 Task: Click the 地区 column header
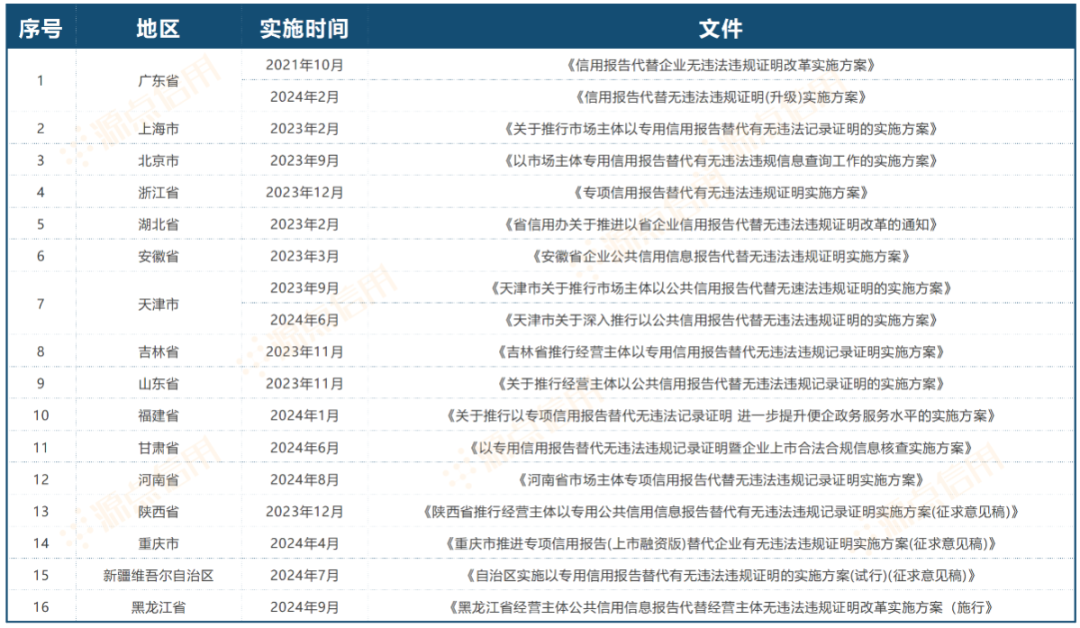click(158, 28)
